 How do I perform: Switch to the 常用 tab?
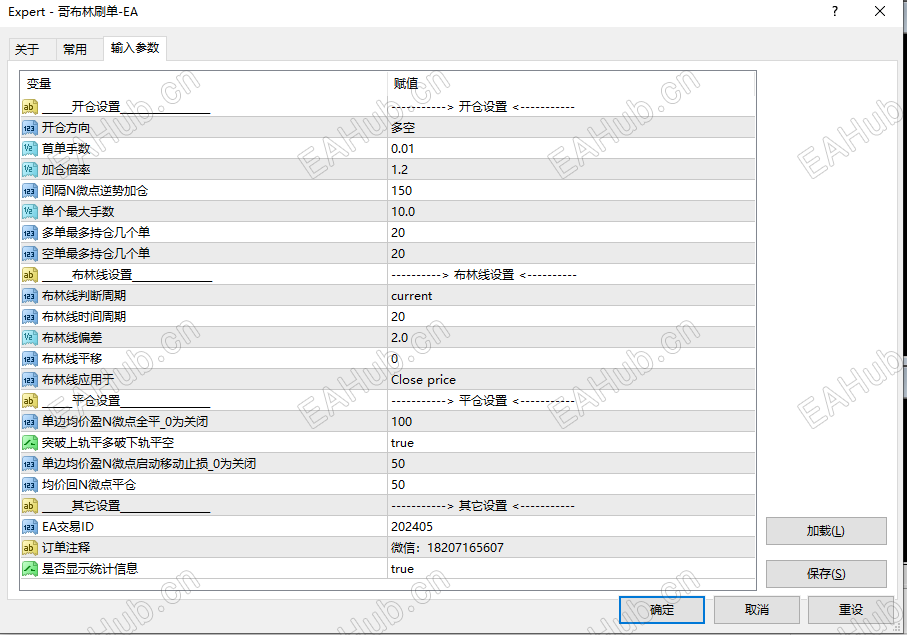[x=78, y=47]
